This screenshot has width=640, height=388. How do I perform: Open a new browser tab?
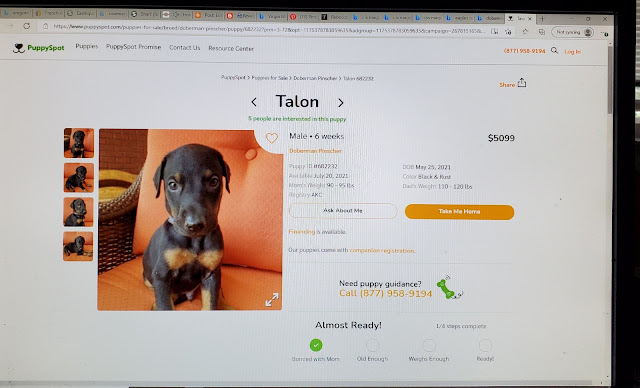[x=542, y=18]
